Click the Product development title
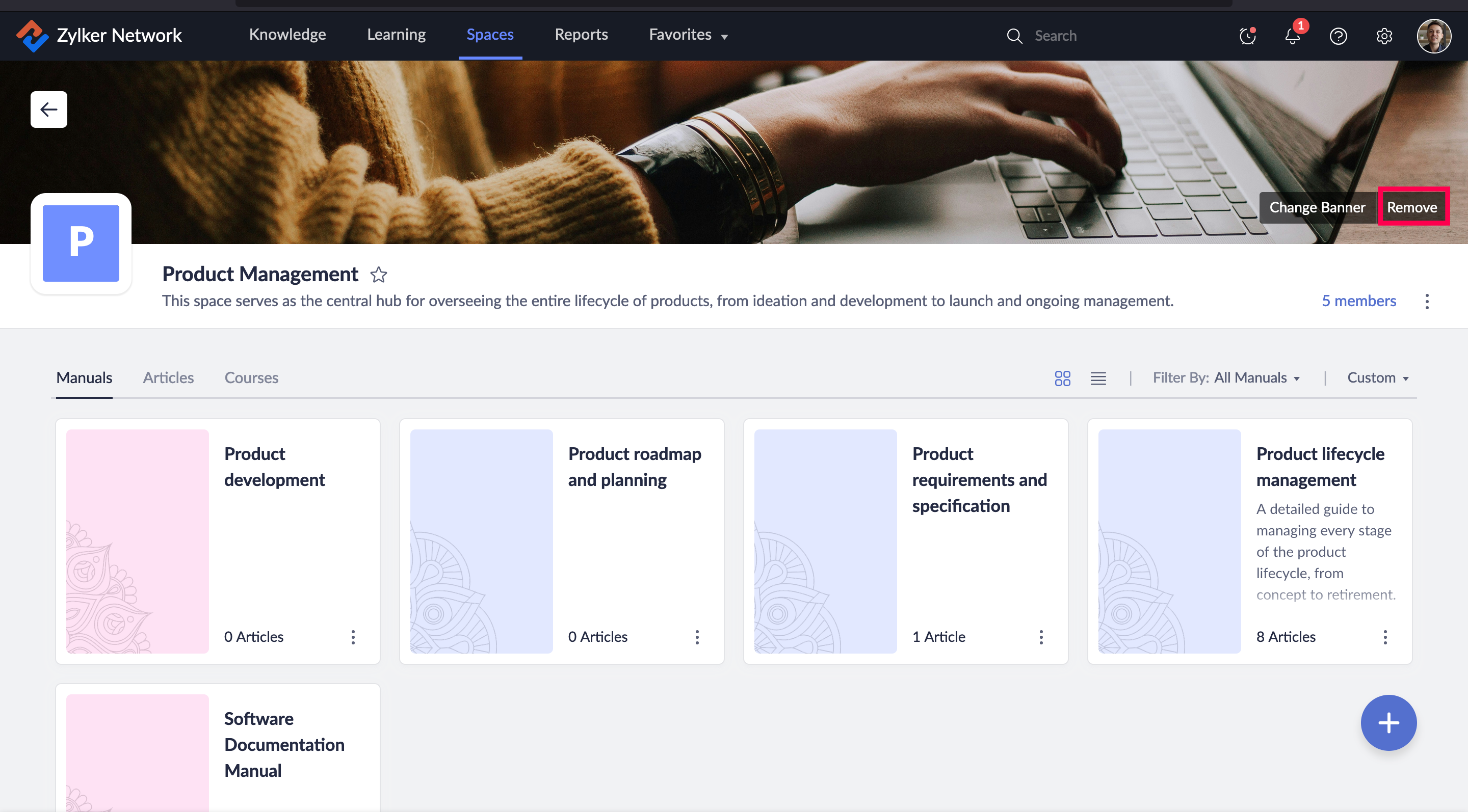1468x812 pixels. pos(274,467)
